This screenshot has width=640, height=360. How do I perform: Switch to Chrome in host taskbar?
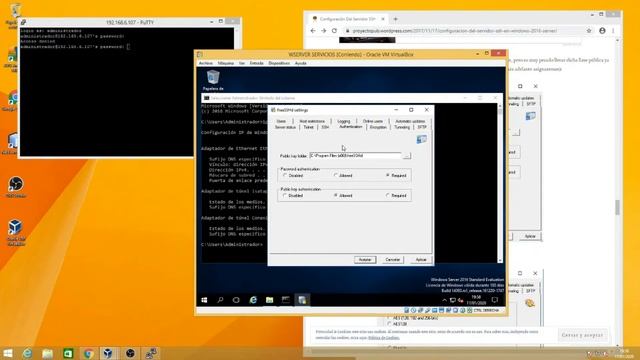click(x=88, y=353)
